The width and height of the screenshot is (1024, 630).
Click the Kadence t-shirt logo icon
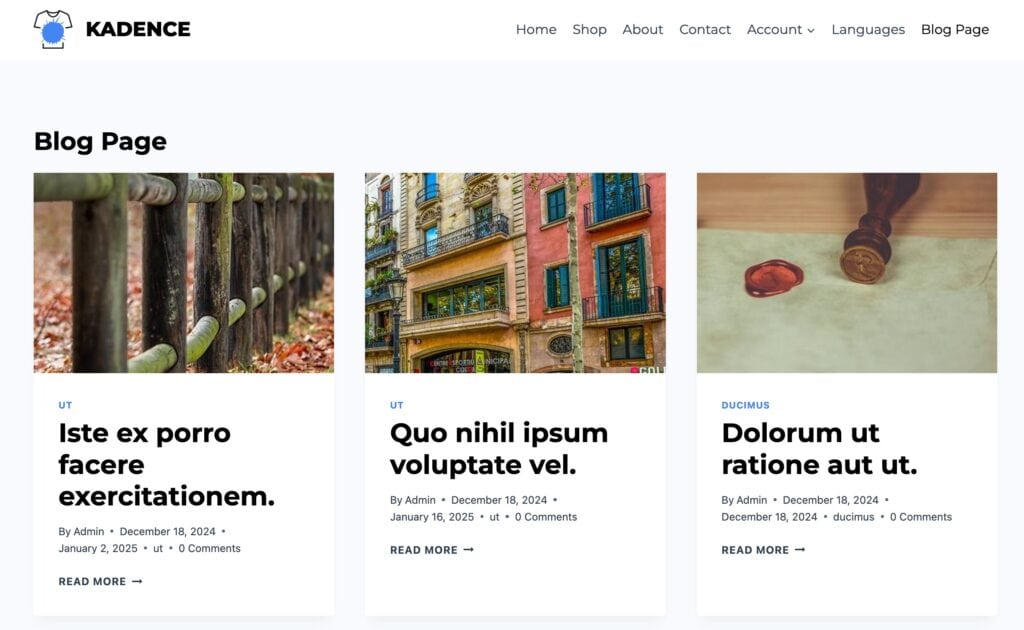[53, 30]
